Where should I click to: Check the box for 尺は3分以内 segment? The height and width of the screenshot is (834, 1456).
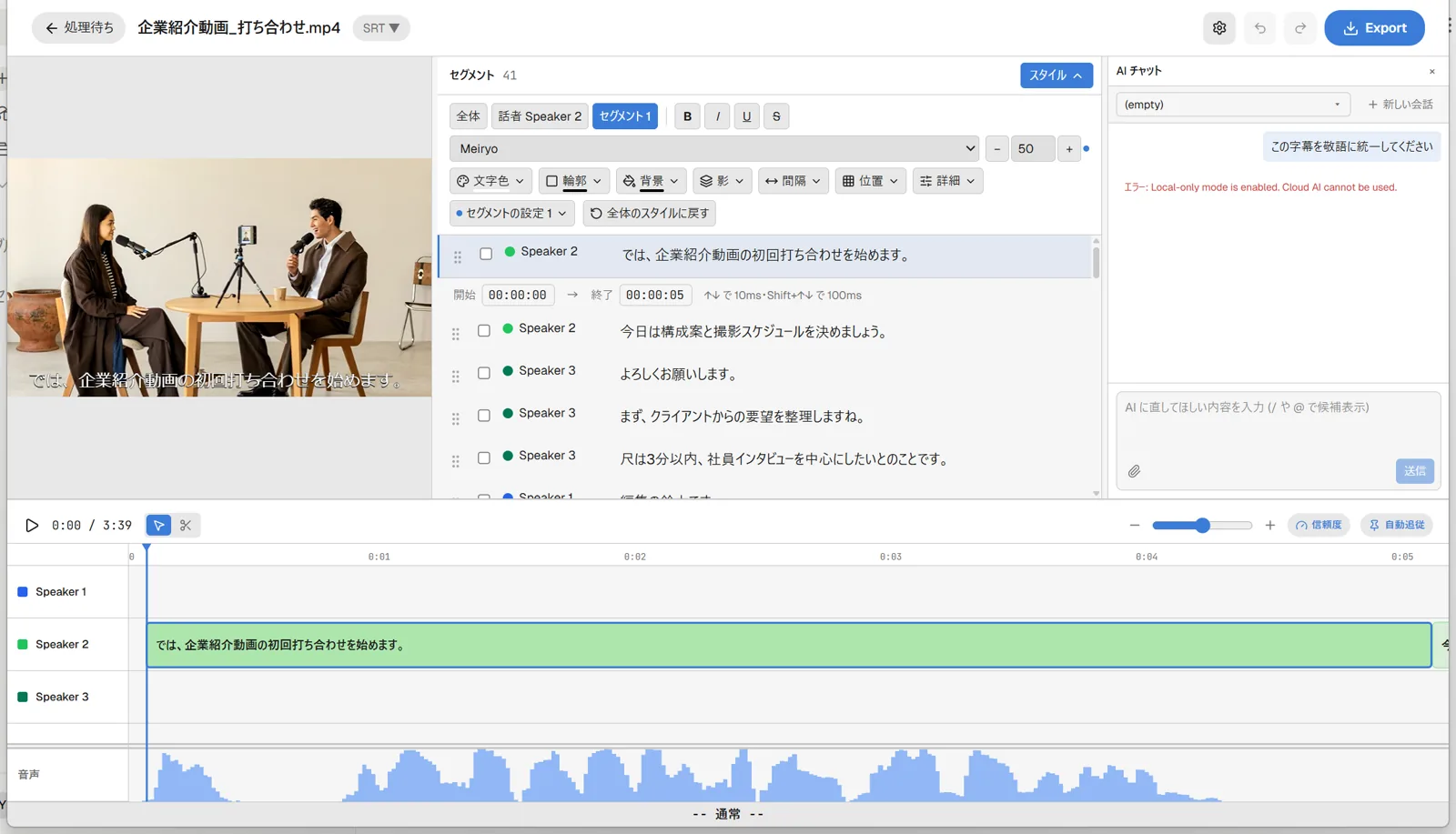coord(484,458)
